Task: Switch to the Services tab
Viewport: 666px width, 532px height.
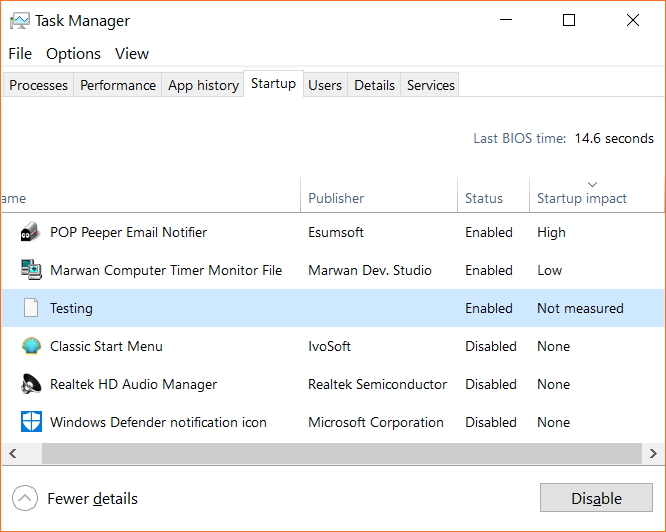Action: (x=430, y=85)
